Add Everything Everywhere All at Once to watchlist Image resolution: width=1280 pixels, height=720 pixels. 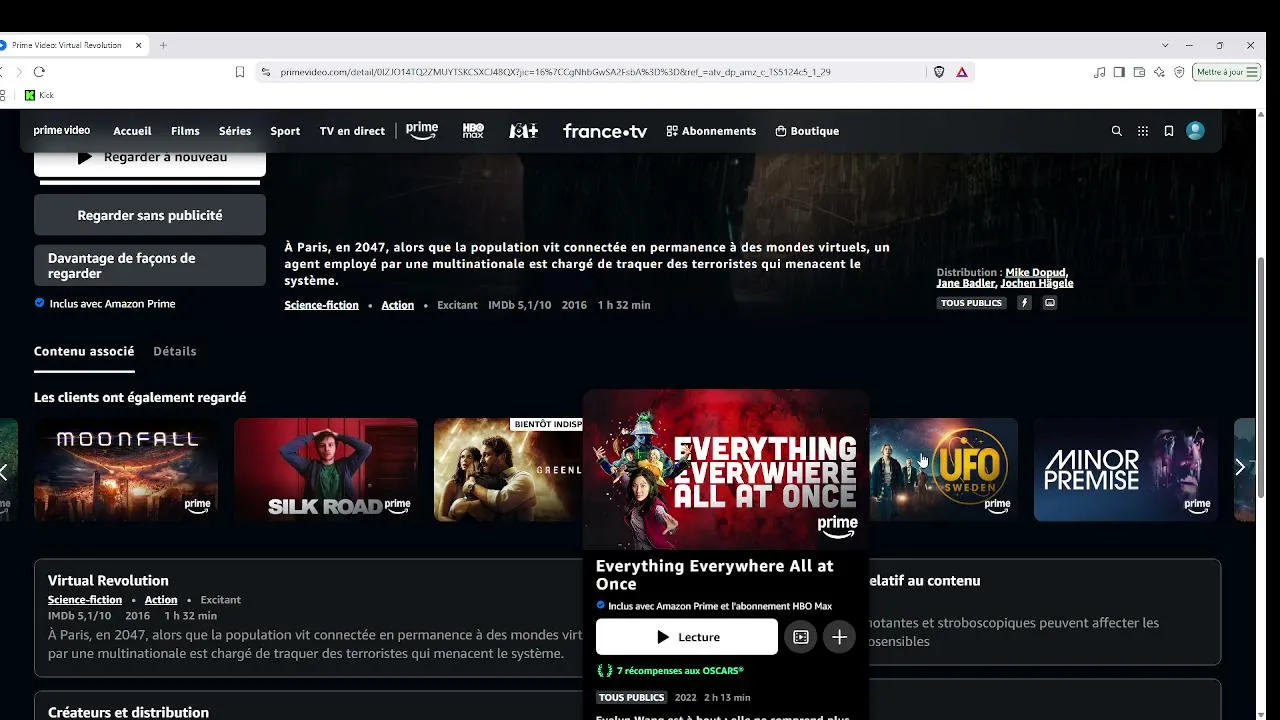click(839, 637)
